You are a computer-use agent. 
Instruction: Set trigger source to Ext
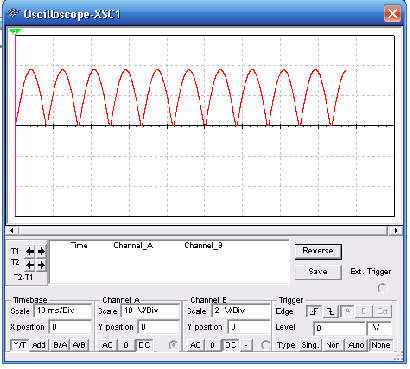[x=383, y=311]
